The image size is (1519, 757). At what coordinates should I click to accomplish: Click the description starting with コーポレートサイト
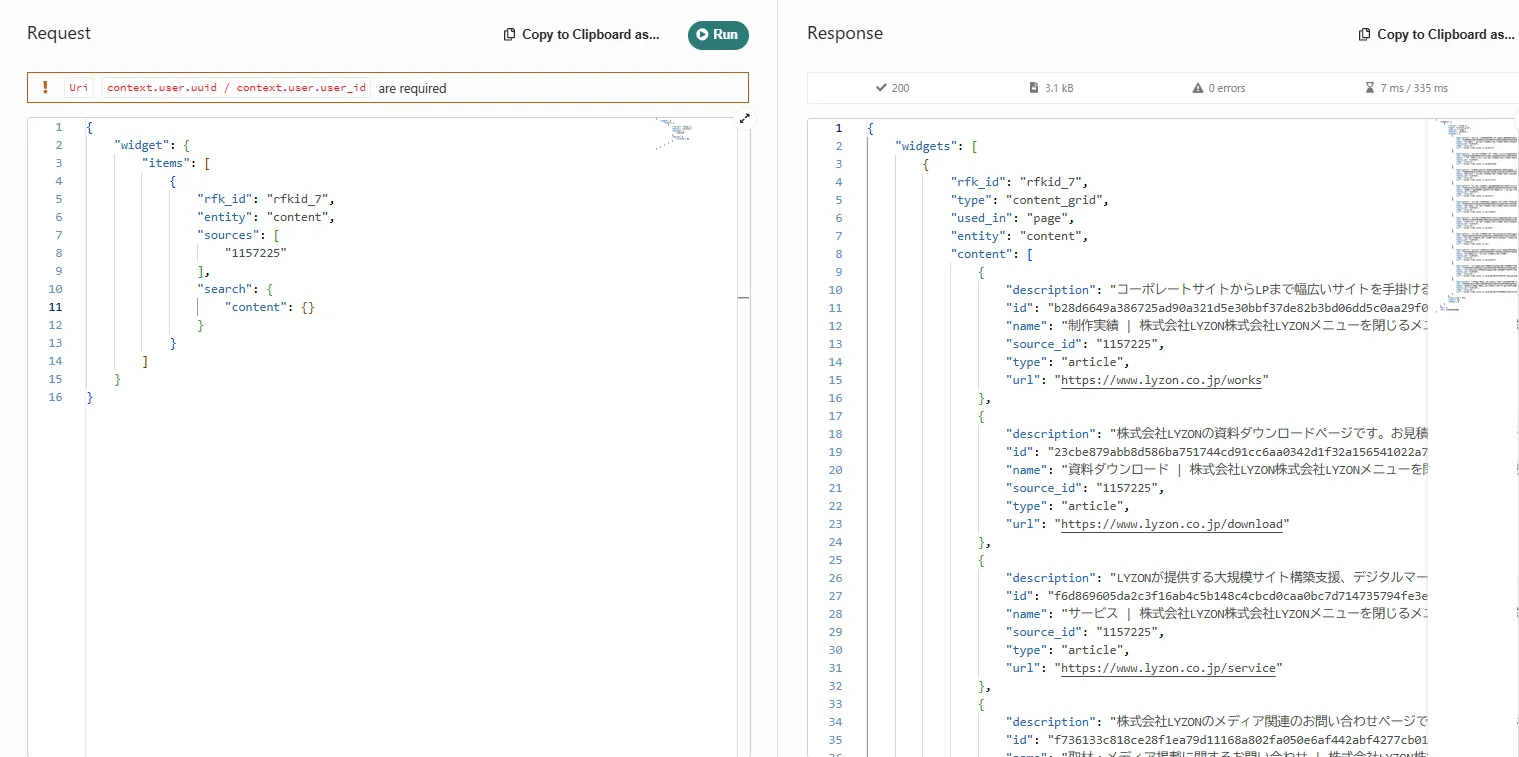point(1270,290)
